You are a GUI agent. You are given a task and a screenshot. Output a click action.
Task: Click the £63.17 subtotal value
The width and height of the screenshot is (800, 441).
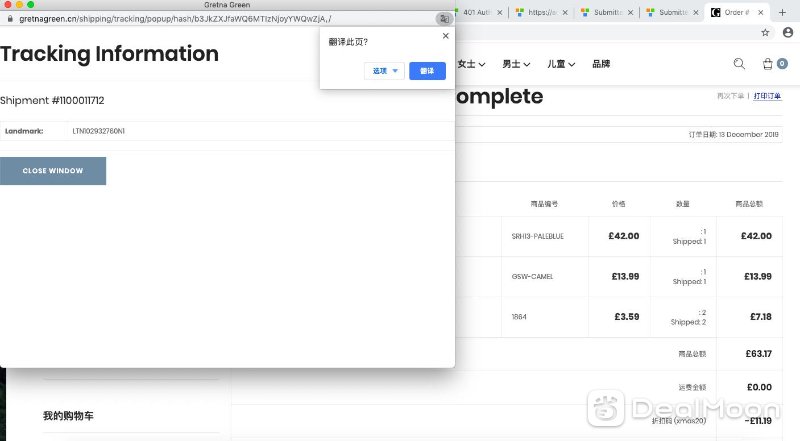coord(758,354)
